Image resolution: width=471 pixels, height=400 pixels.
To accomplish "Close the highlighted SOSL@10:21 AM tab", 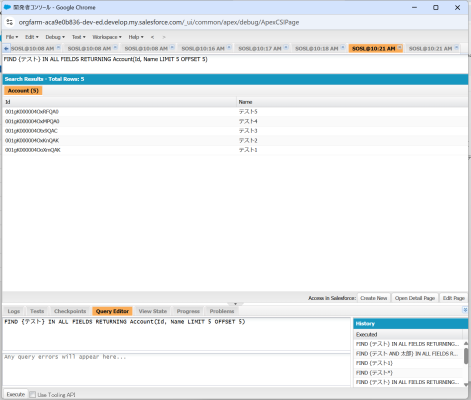I will point(399,47).
